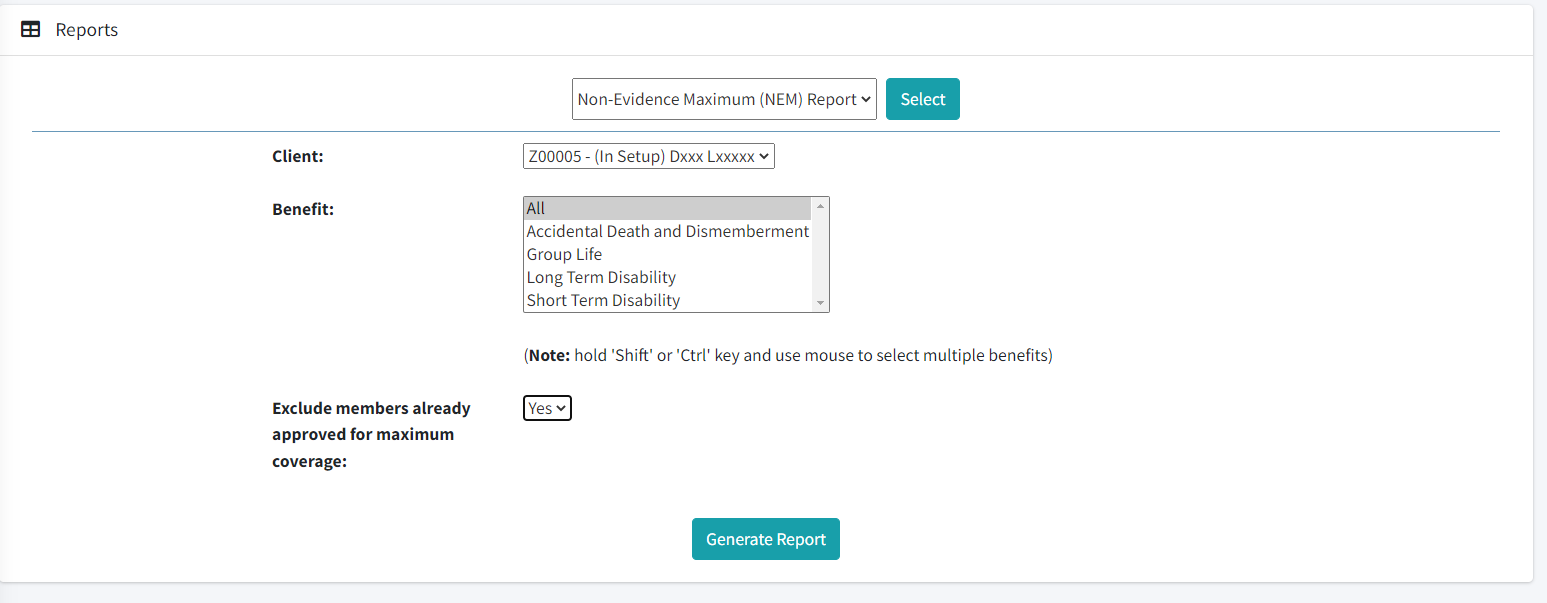Click the Benefit list scroll-down arrow
This screenshot has height=603, width=1547.
tap(821, 303)
